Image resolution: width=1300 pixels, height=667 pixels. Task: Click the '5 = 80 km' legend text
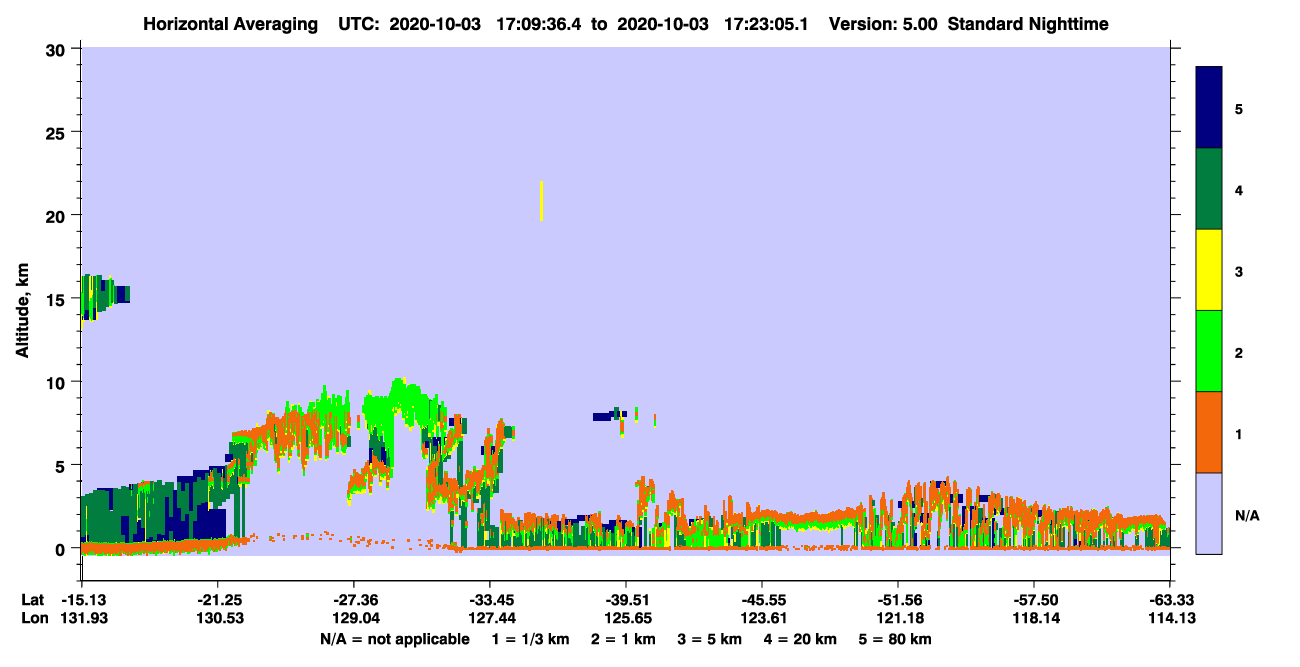(x=895, y=638)
